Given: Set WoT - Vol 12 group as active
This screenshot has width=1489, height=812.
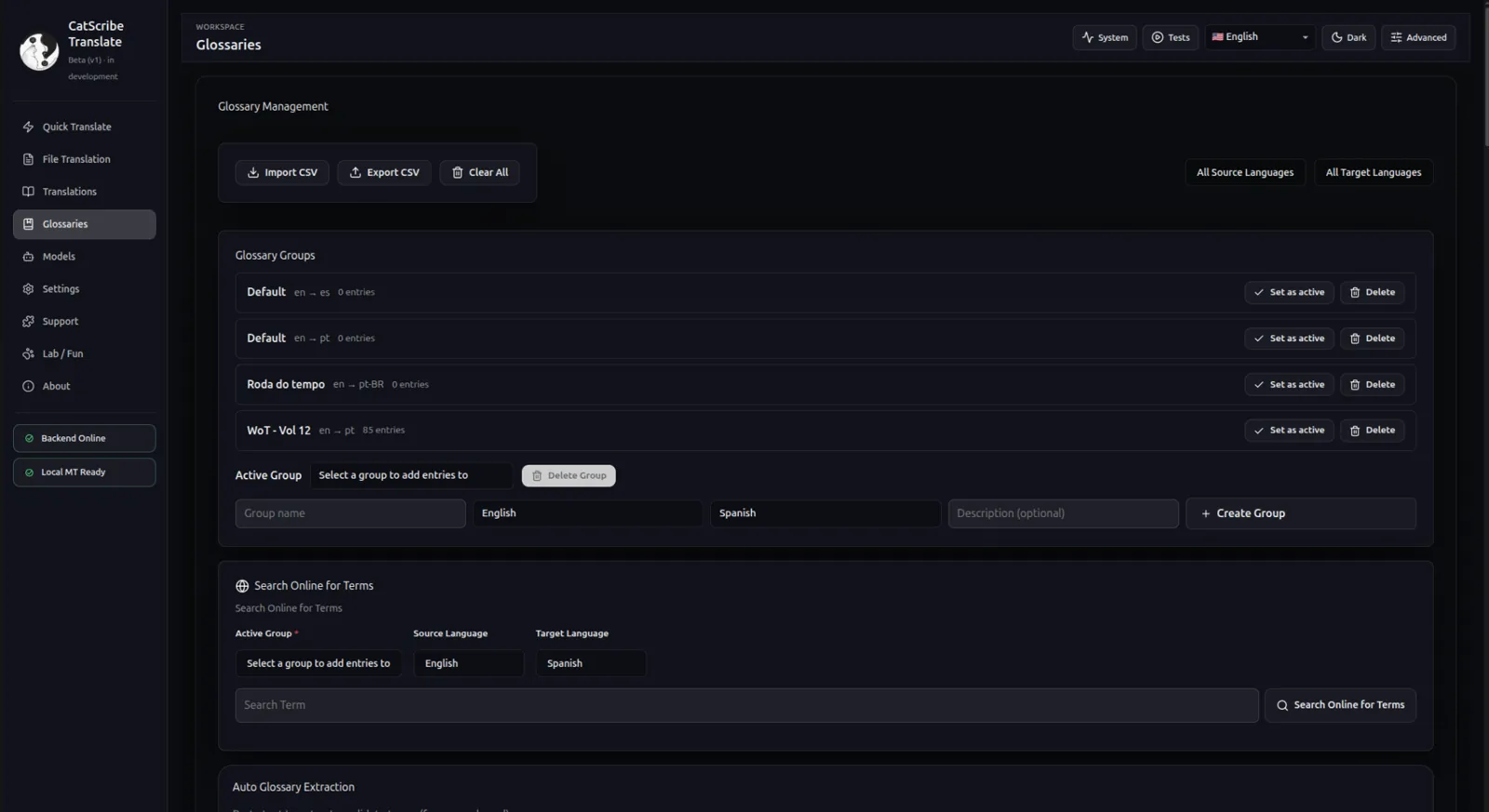Looking at the screenshot, I should tap(1289, 431).
